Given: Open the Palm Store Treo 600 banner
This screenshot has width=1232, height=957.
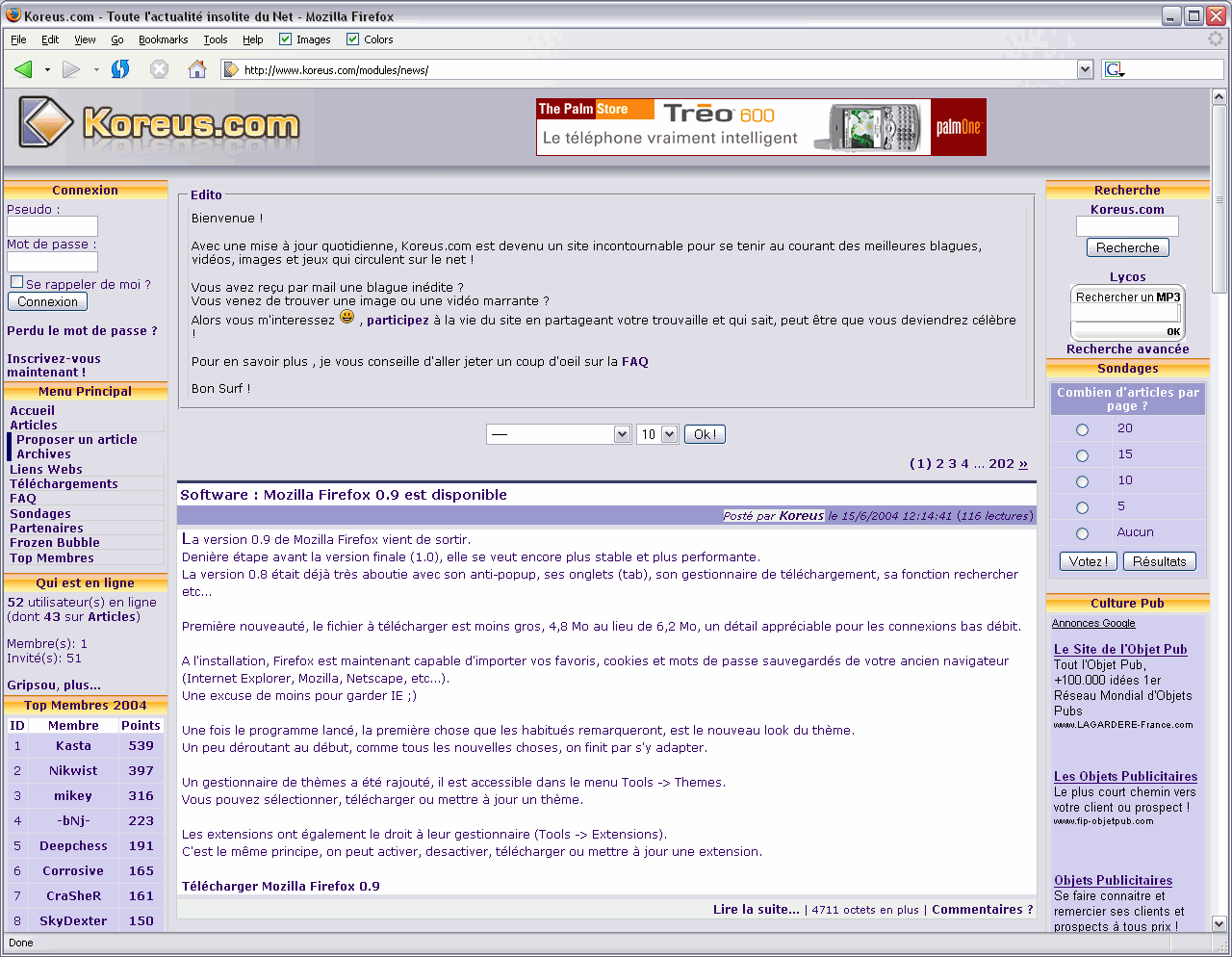Looking at the screenshot, I should tap(761, 127).
